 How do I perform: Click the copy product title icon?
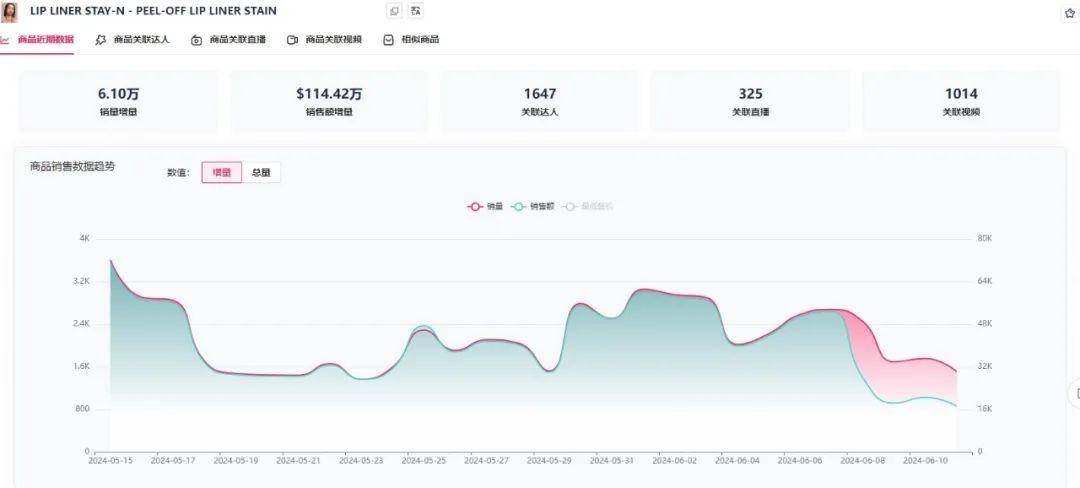395,11
